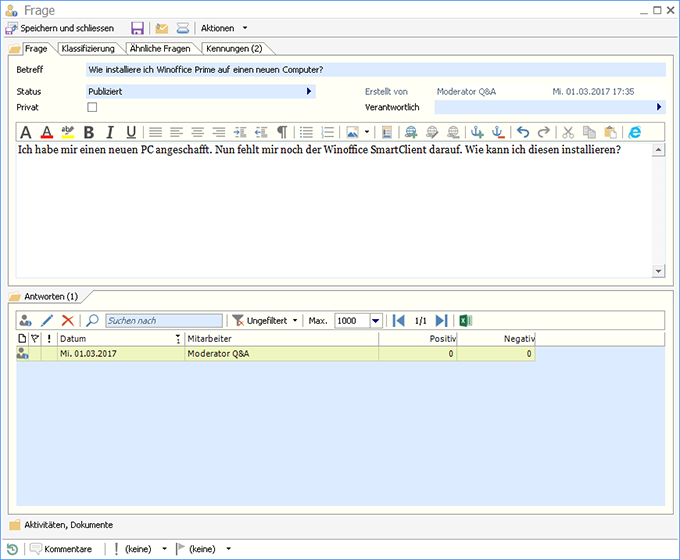
Task: Open the font settings (A) icon
Action: coord(26,132)
